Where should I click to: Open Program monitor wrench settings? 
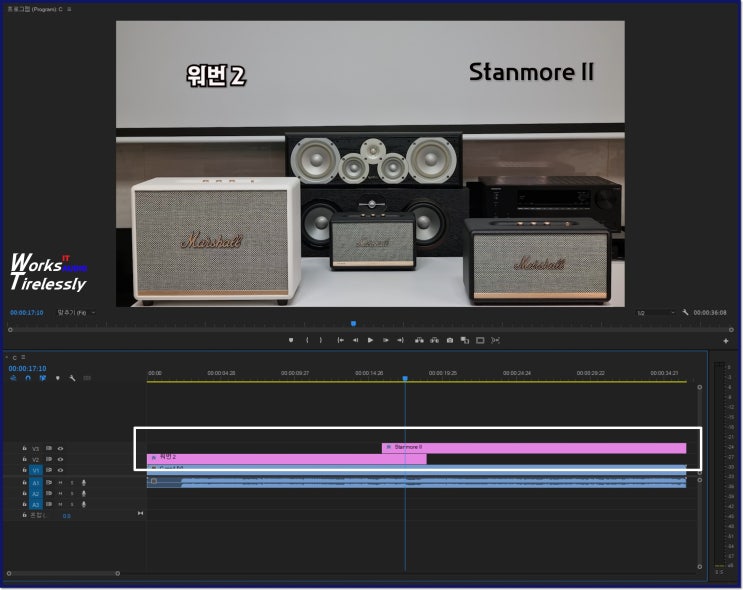(x=685, y=312)
